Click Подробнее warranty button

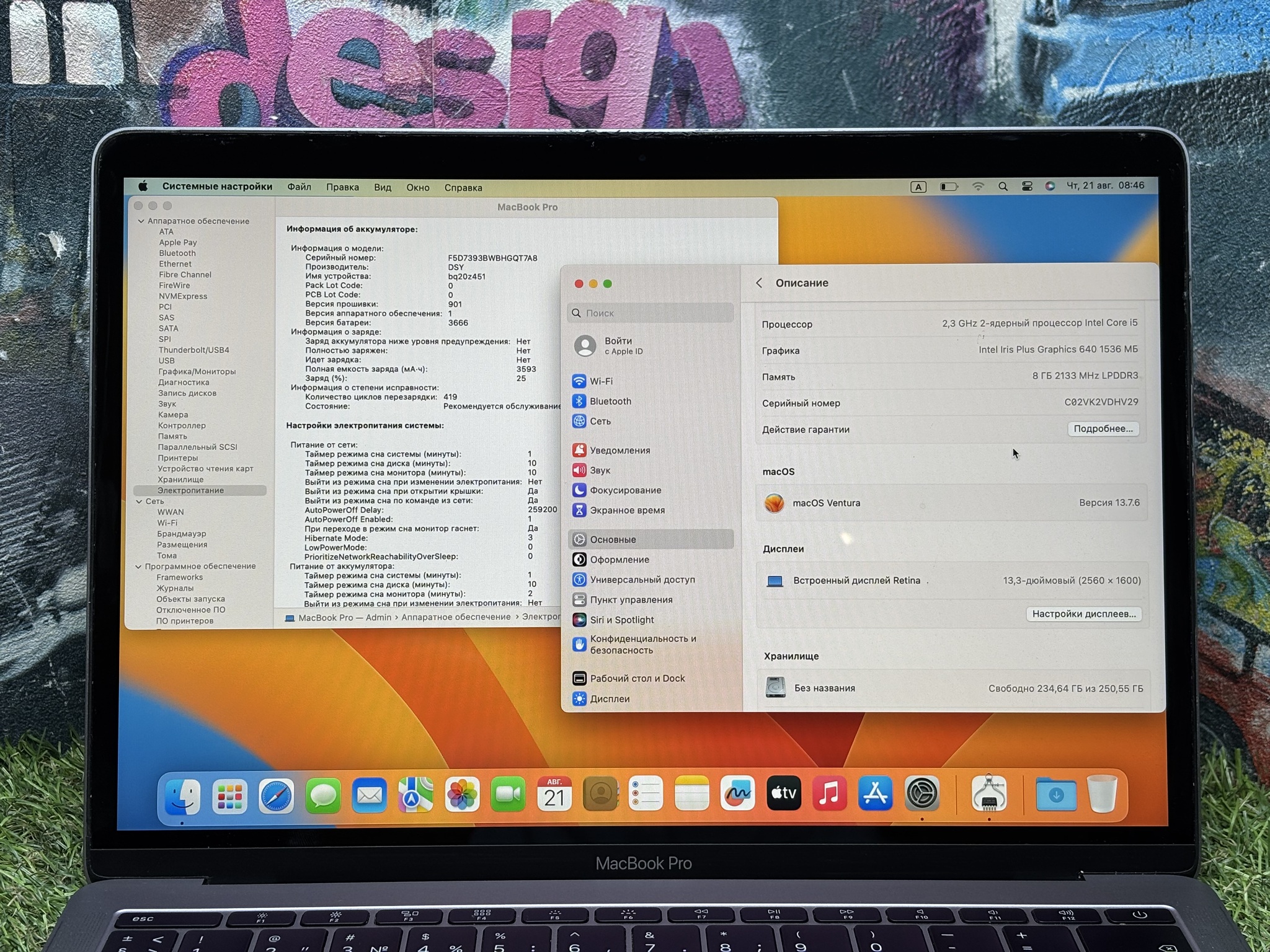pos(1103,429)
